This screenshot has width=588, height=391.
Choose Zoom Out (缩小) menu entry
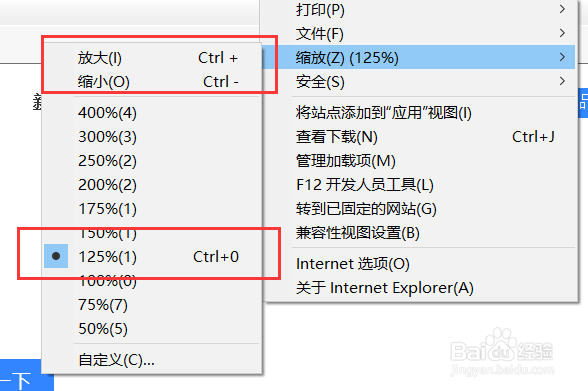(x=152, y=81)
